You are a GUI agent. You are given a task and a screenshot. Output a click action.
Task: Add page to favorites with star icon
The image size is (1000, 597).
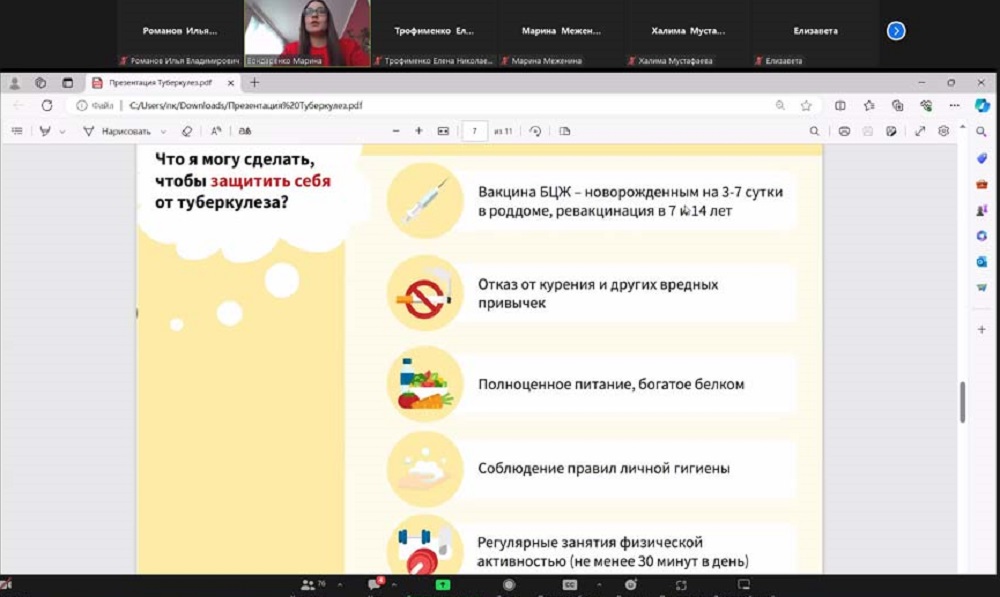[806, 105]
